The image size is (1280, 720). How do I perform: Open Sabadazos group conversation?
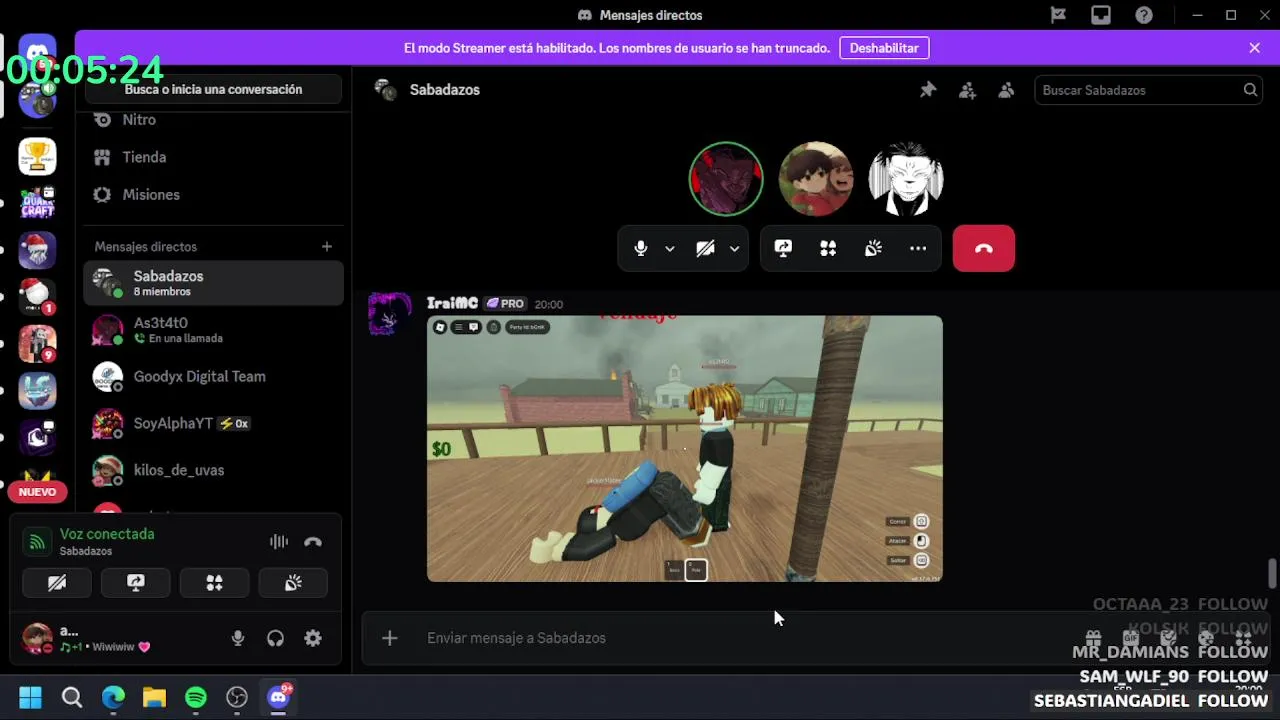213,283
